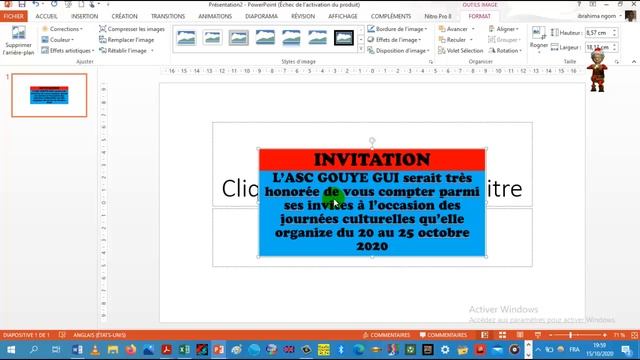Click Normal view icon in status bar
Screen dimensions: 640x360
point(484,335)
